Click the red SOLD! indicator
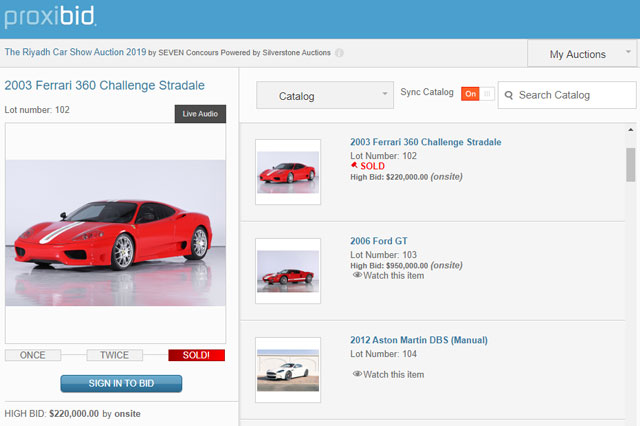 [196, 355]
